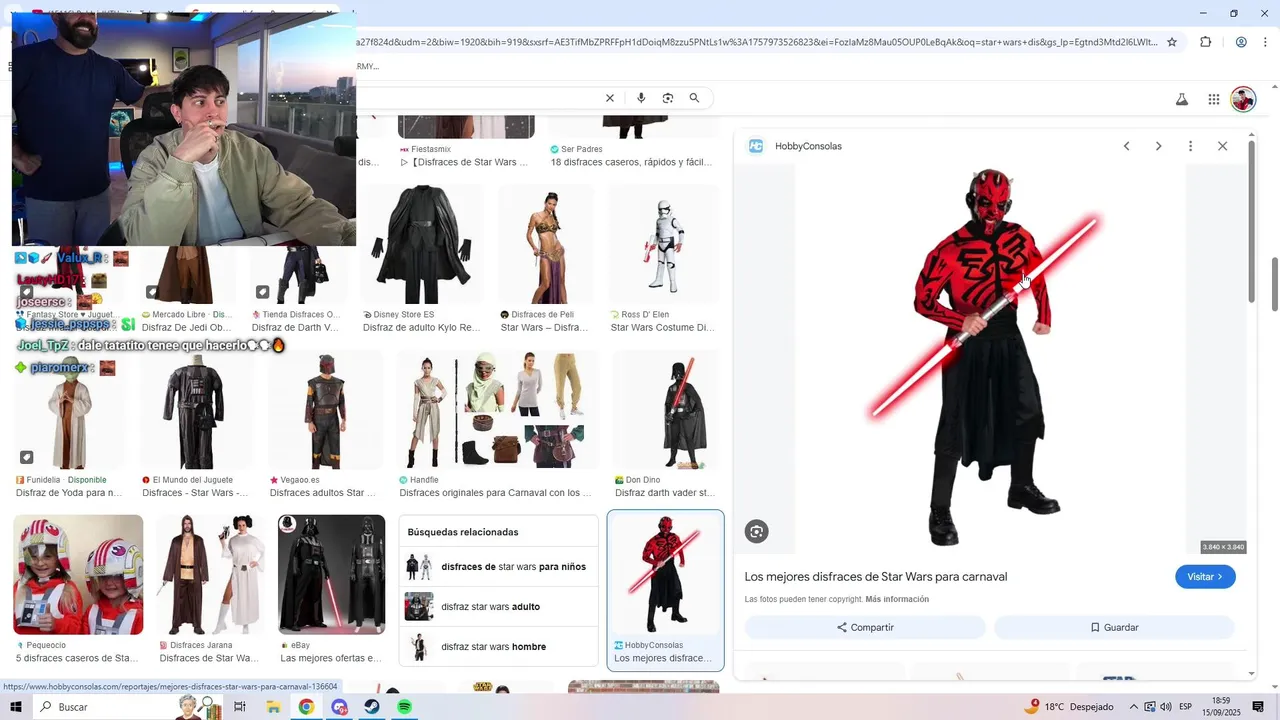Open Chrome extensions puzzle icon
Screen dimensions: 1280x720
pyautogui.click(x=1205, y=42)
